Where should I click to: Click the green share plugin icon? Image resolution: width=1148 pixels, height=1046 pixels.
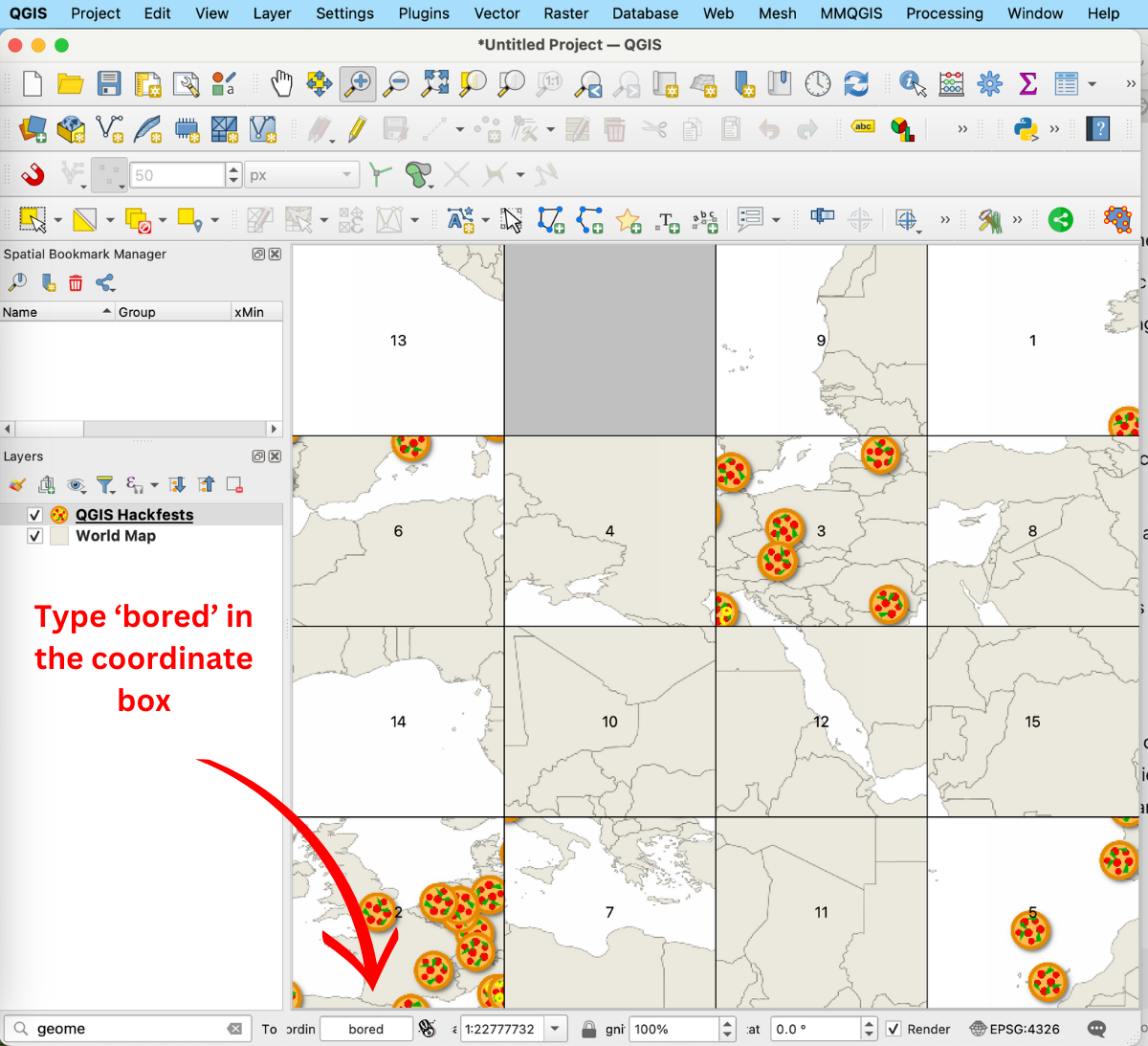tap(1060, 219)
